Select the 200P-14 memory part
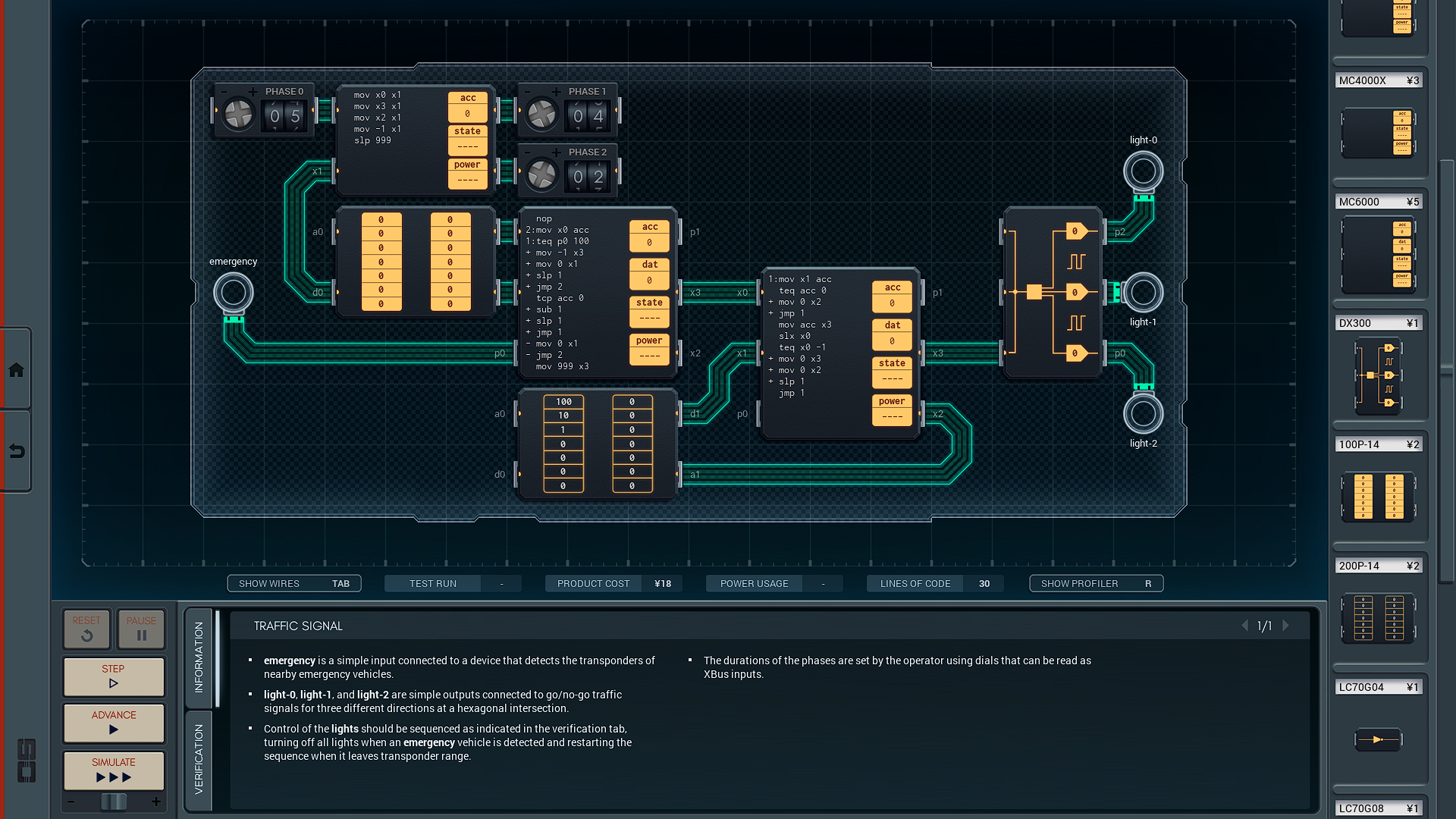 (1378, 618)
